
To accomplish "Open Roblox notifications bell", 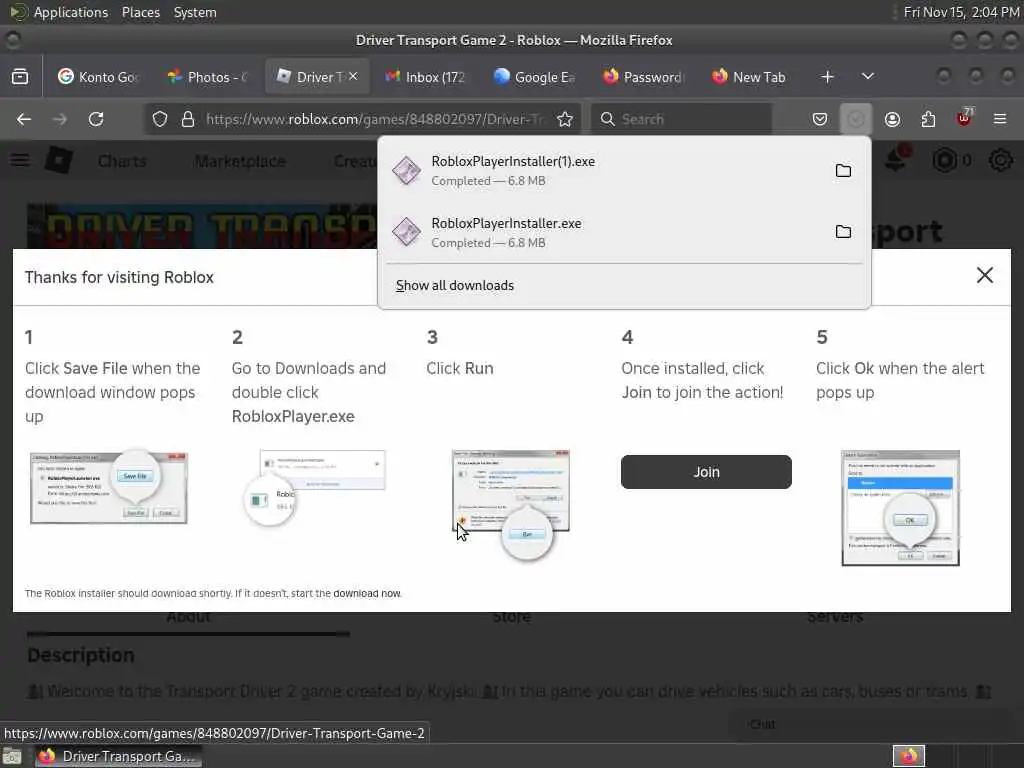I will tap(895, 159).
